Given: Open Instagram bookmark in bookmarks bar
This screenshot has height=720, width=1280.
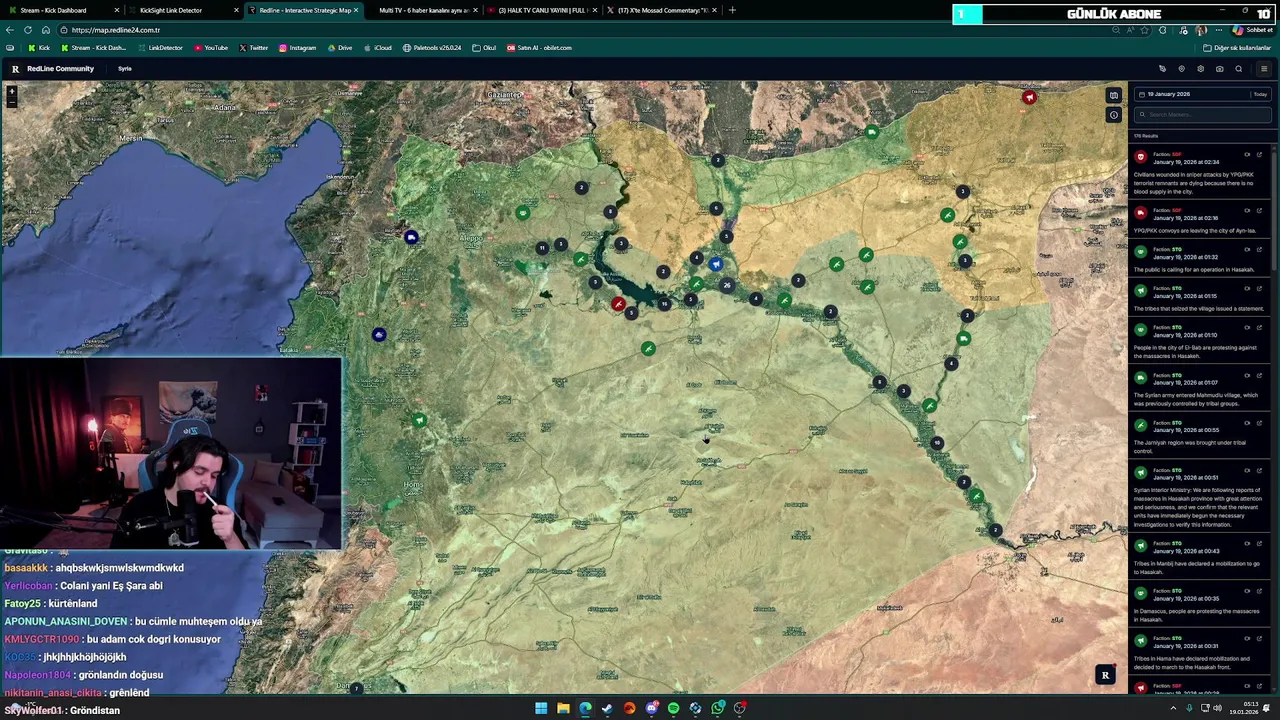Looking at the screenshot, I should point(297,48).
